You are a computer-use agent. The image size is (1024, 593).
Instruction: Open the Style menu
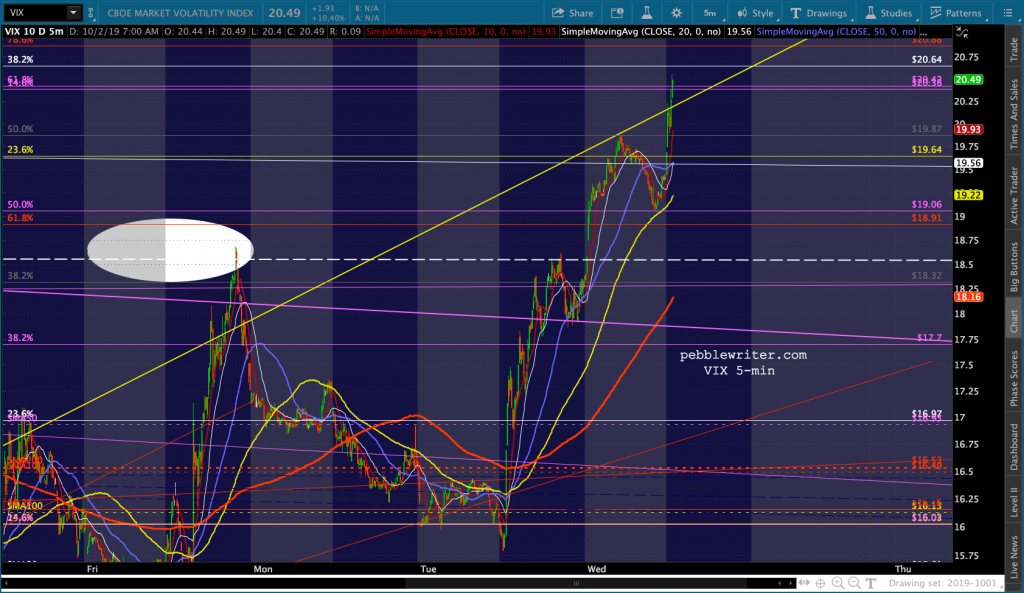click(756, 13)
